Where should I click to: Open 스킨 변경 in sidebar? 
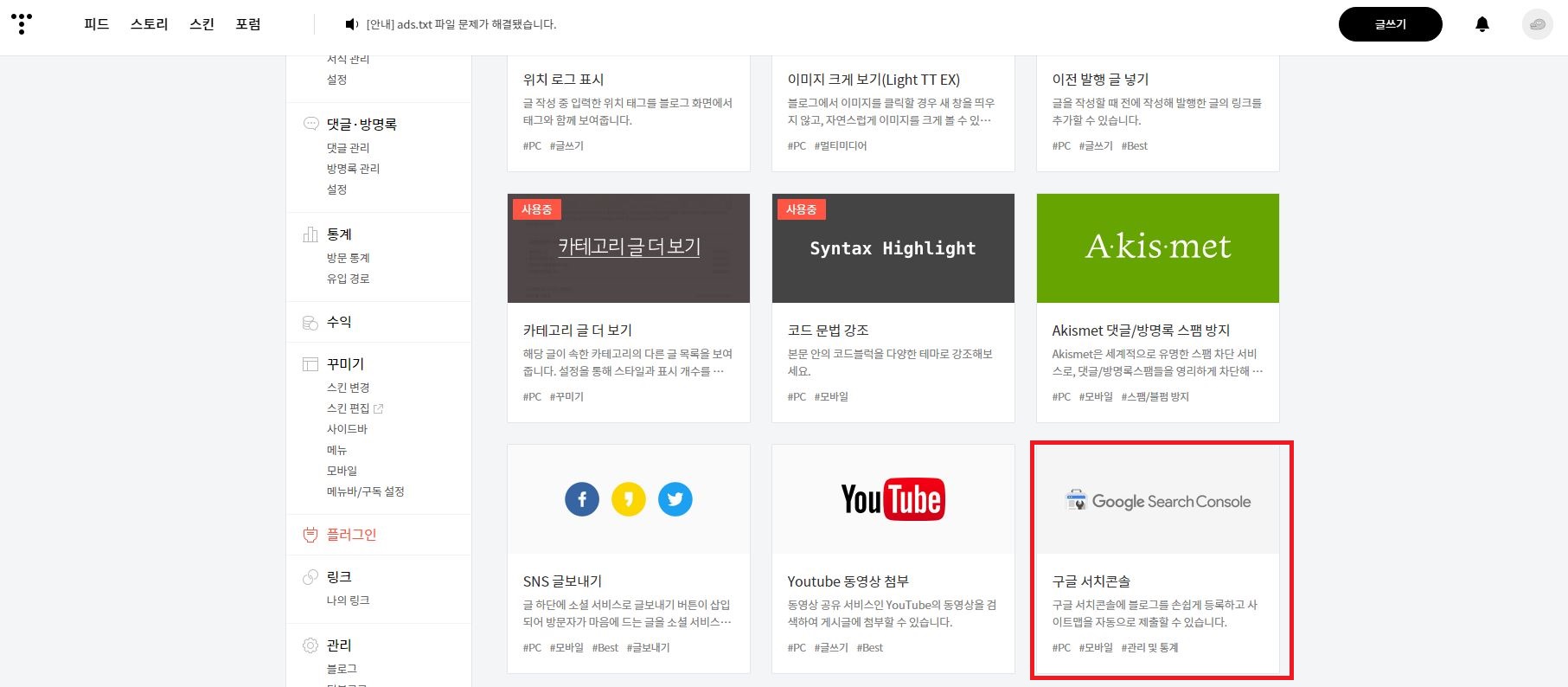[x=348, y=388]
